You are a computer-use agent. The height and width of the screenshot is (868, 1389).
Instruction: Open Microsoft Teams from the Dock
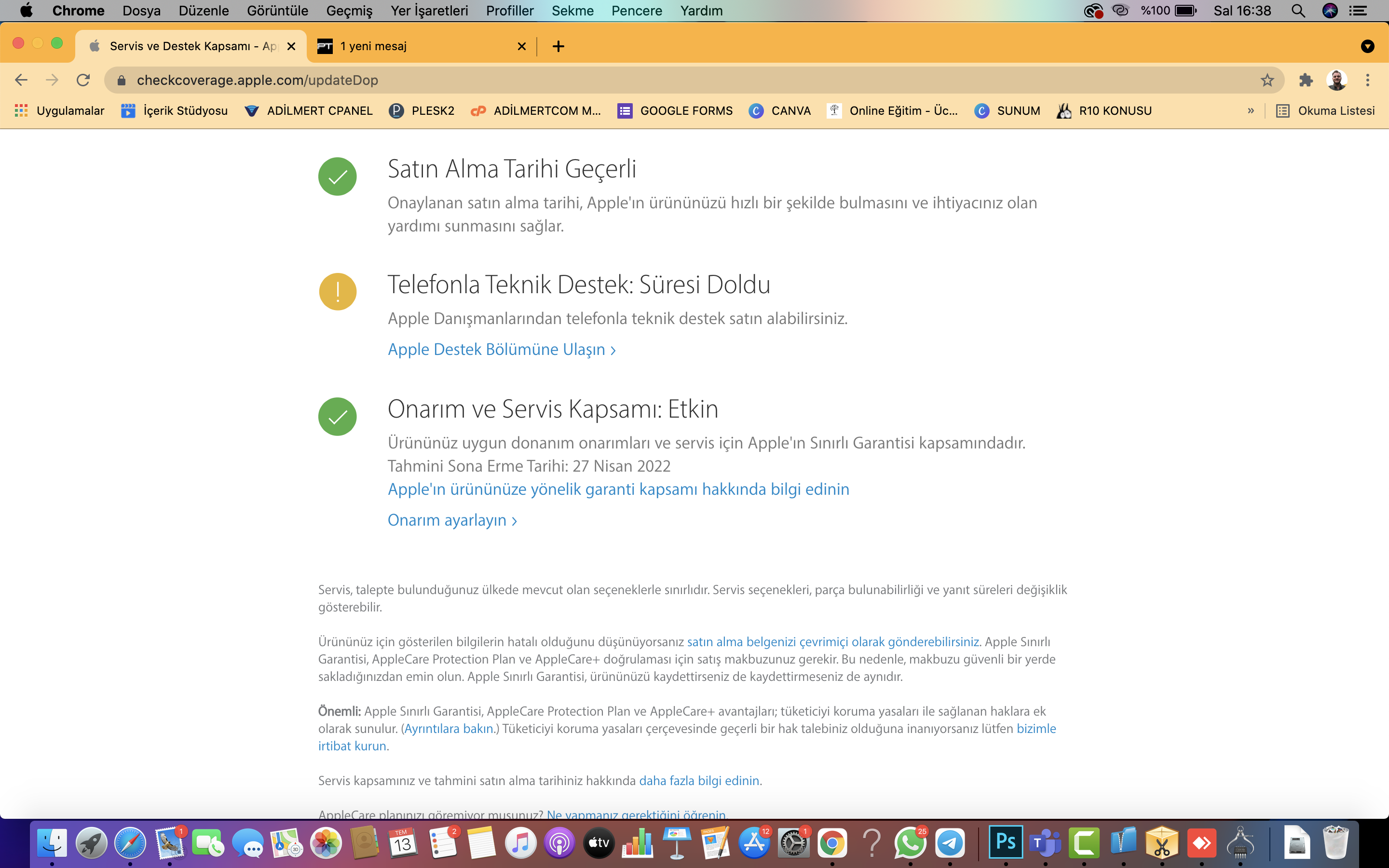pos(1045,843)
